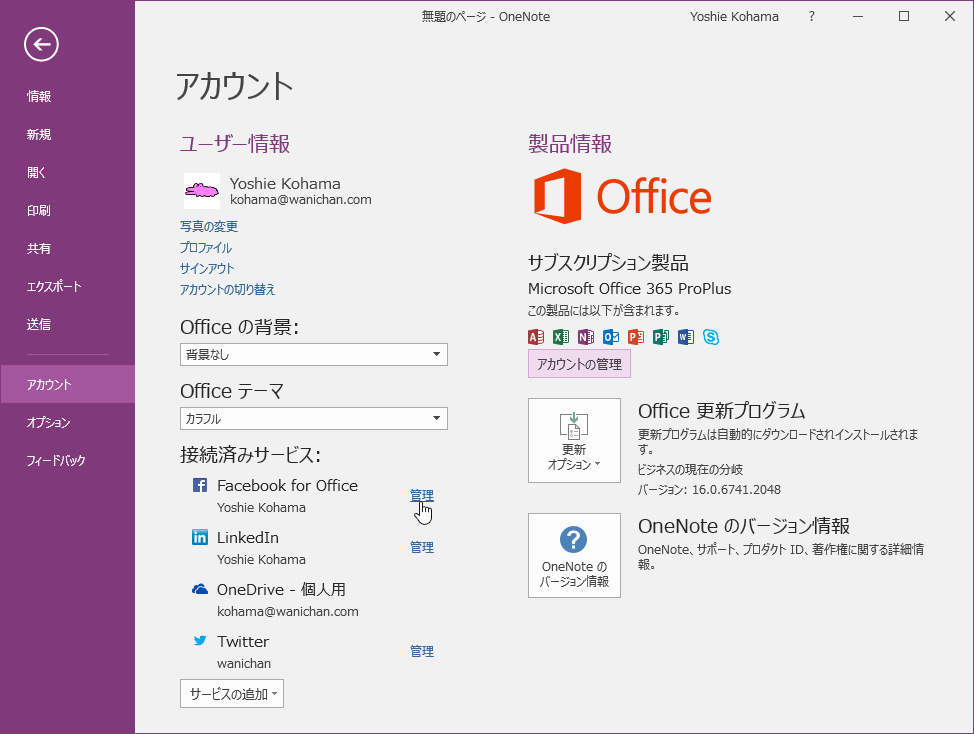Click the wanichan Twitter account name

pos(244,663)
